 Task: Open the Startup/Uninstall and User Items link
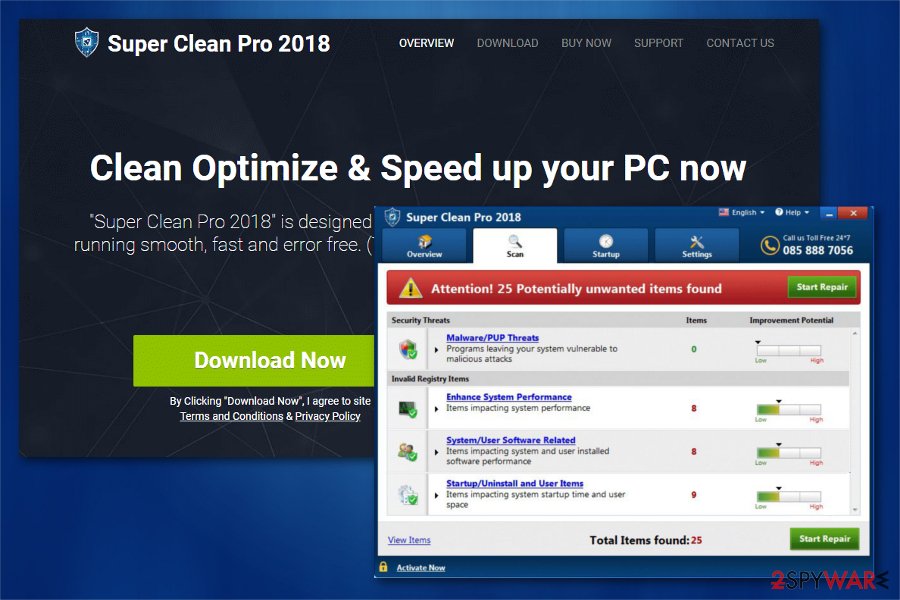pyautogui.click(x=515, y=483)
